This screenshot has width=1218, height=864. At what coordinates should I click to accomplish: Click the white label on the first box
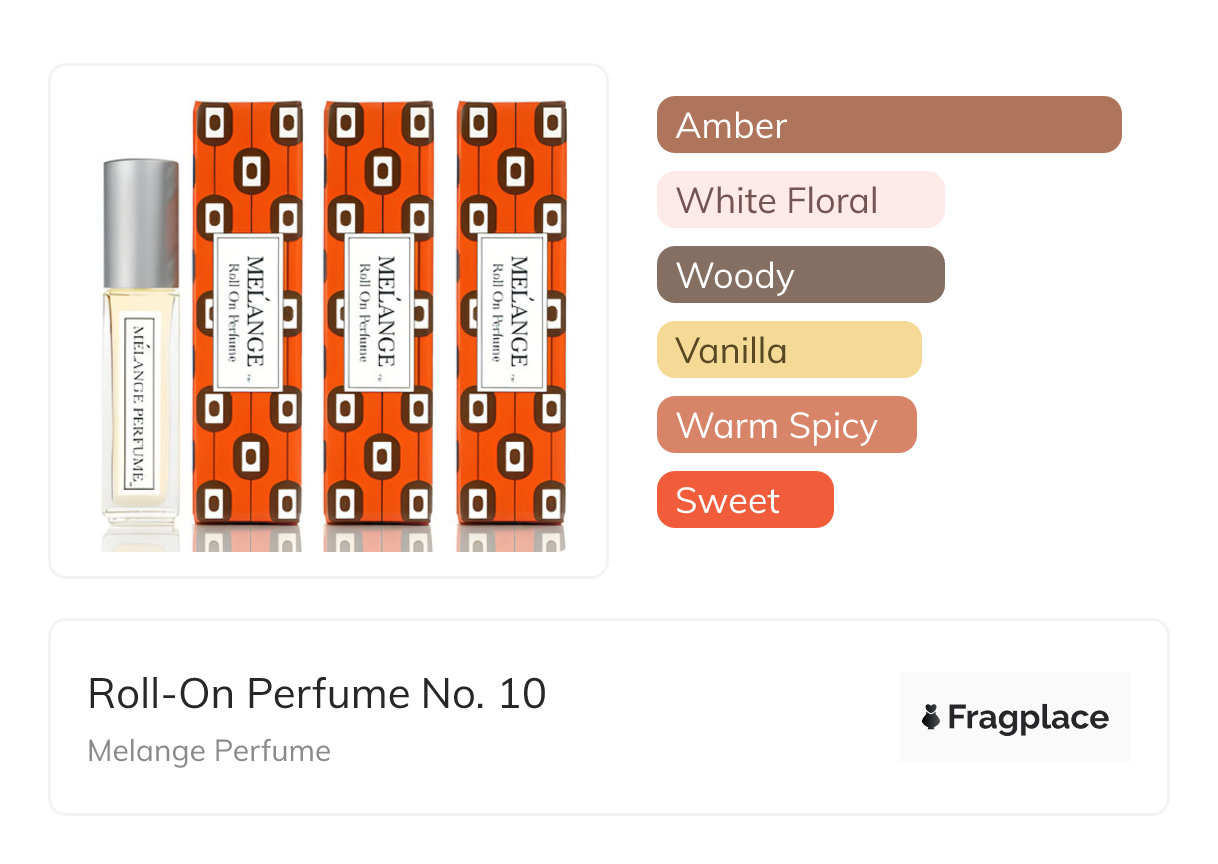click(247, 312)
